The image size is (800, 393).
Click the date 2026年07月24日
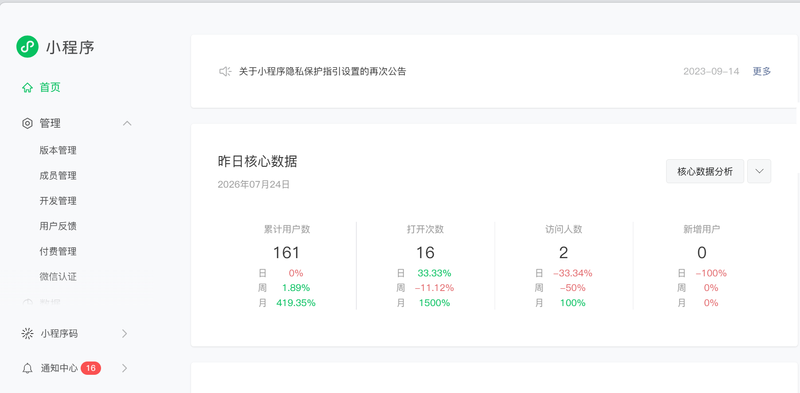click(254, 185)
